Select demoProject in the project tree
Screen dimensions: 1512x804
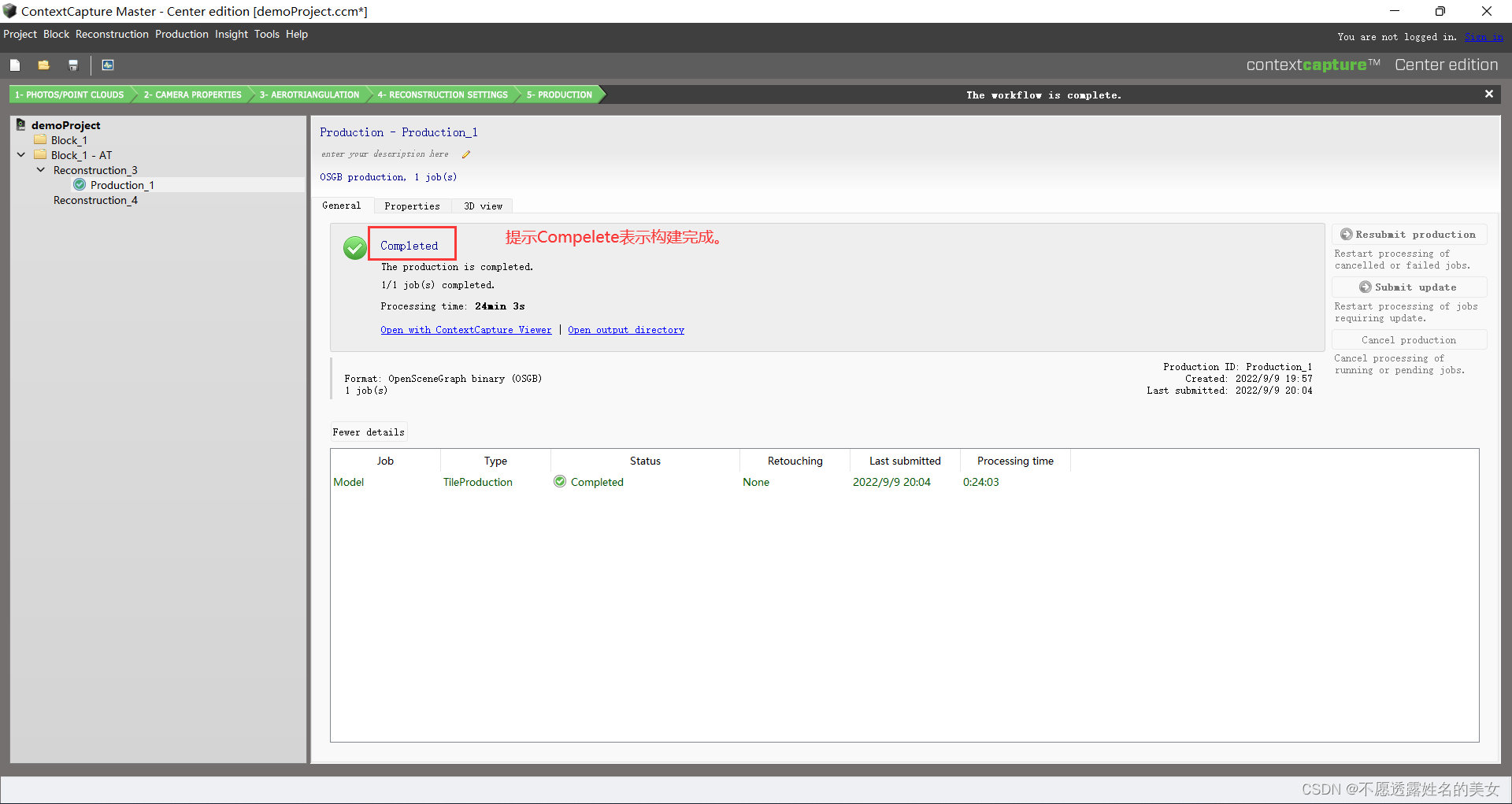click(66, 125)
